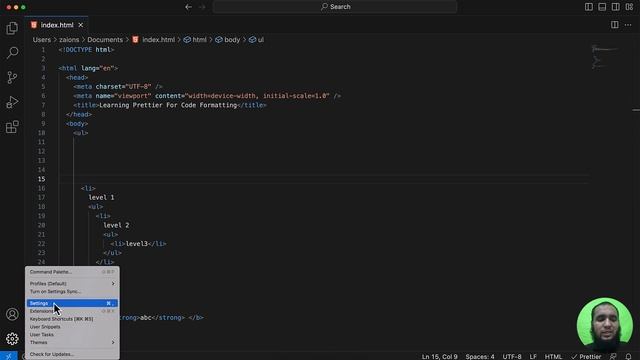Select Check for Updates...
Screen dimensions: 640x360
pos(72,354)
